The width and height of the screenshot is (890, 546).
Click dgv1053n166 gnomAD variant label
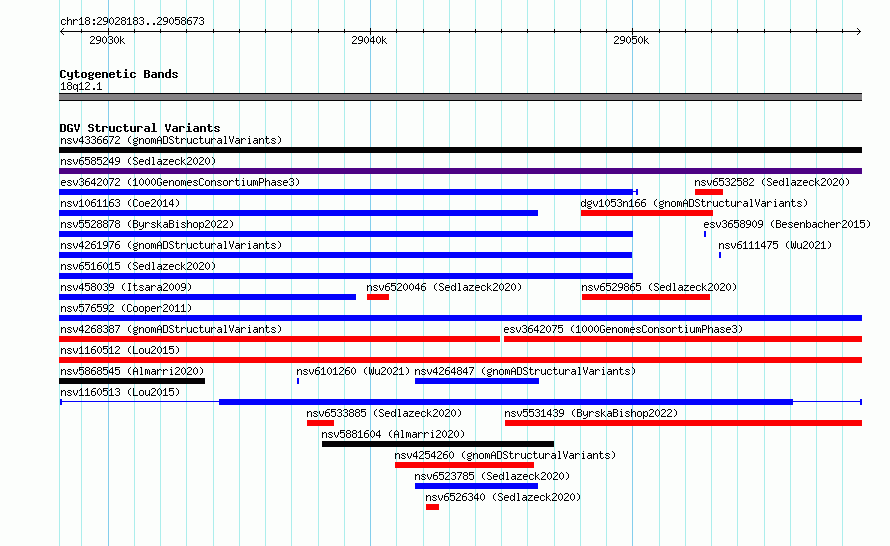point(694,203)
